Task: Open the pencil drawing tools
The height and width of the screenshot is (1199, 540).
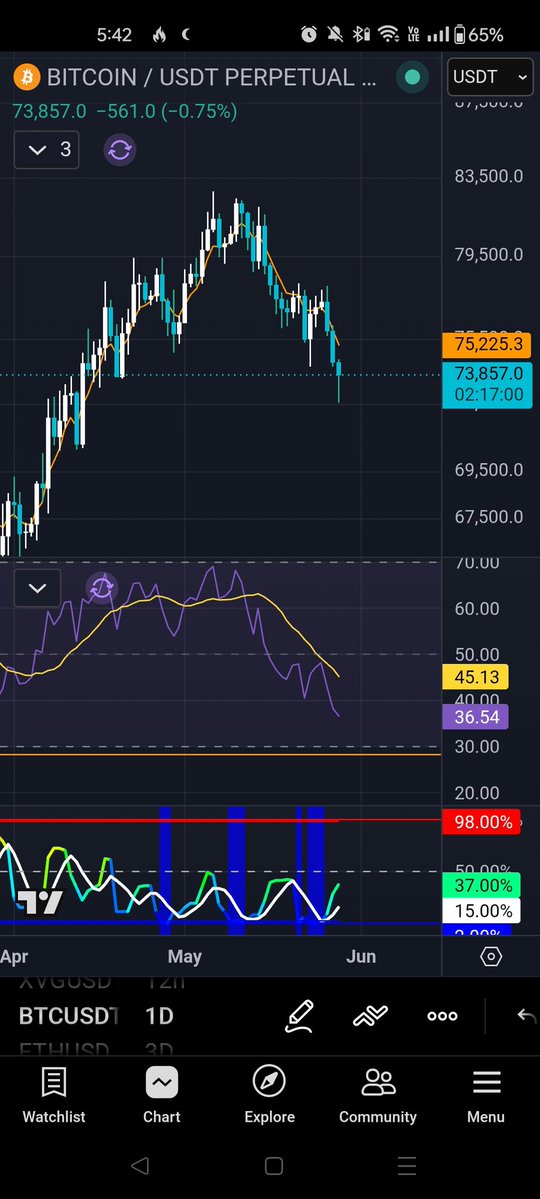Action: [300, 1016]
